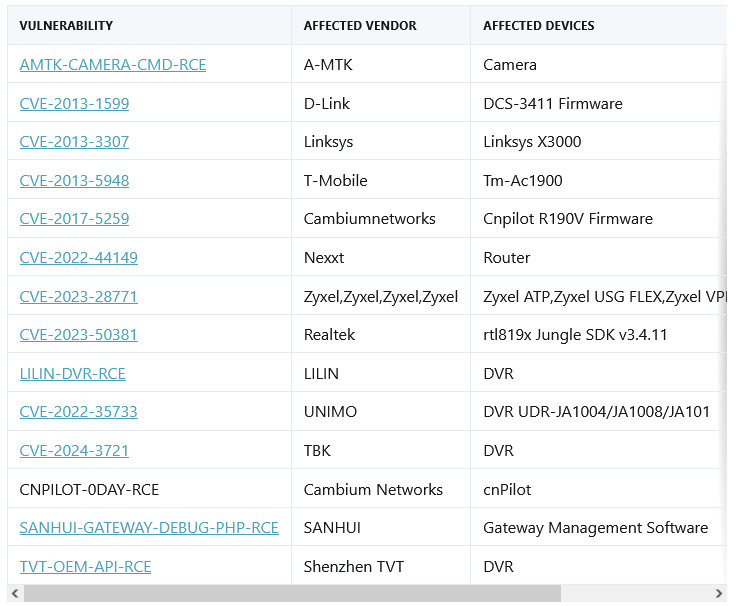Click the Vulnerability column header
This screenshot has height=606, width=737.
pyautogui.click(x=66, y=26)
